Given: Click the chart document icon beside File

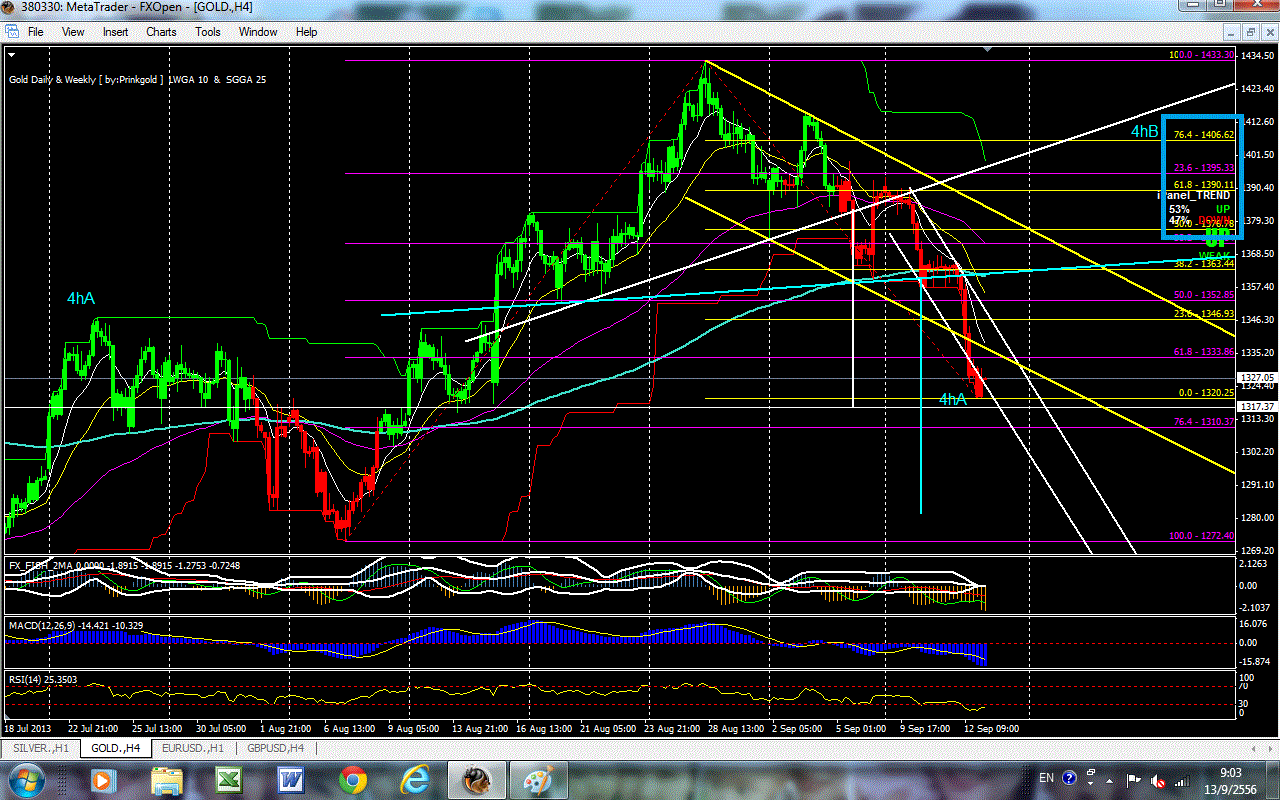Looking at the screenshot, I should click(11, 31).
